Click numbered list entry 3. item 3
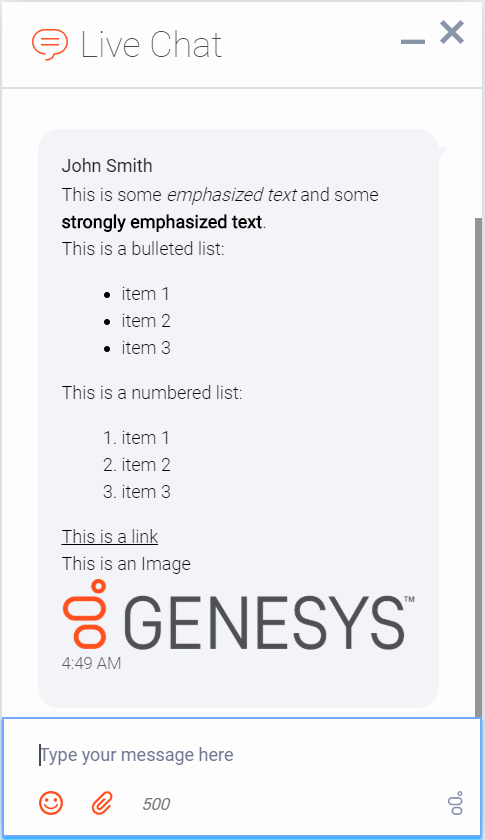 coord(137,492)
